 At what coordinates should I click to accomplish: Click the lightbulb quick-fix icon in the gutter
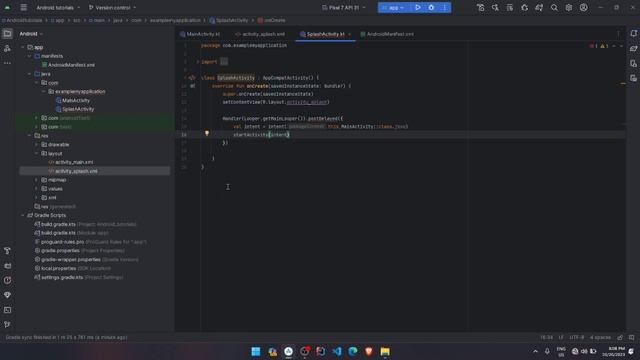click(207, 133)
